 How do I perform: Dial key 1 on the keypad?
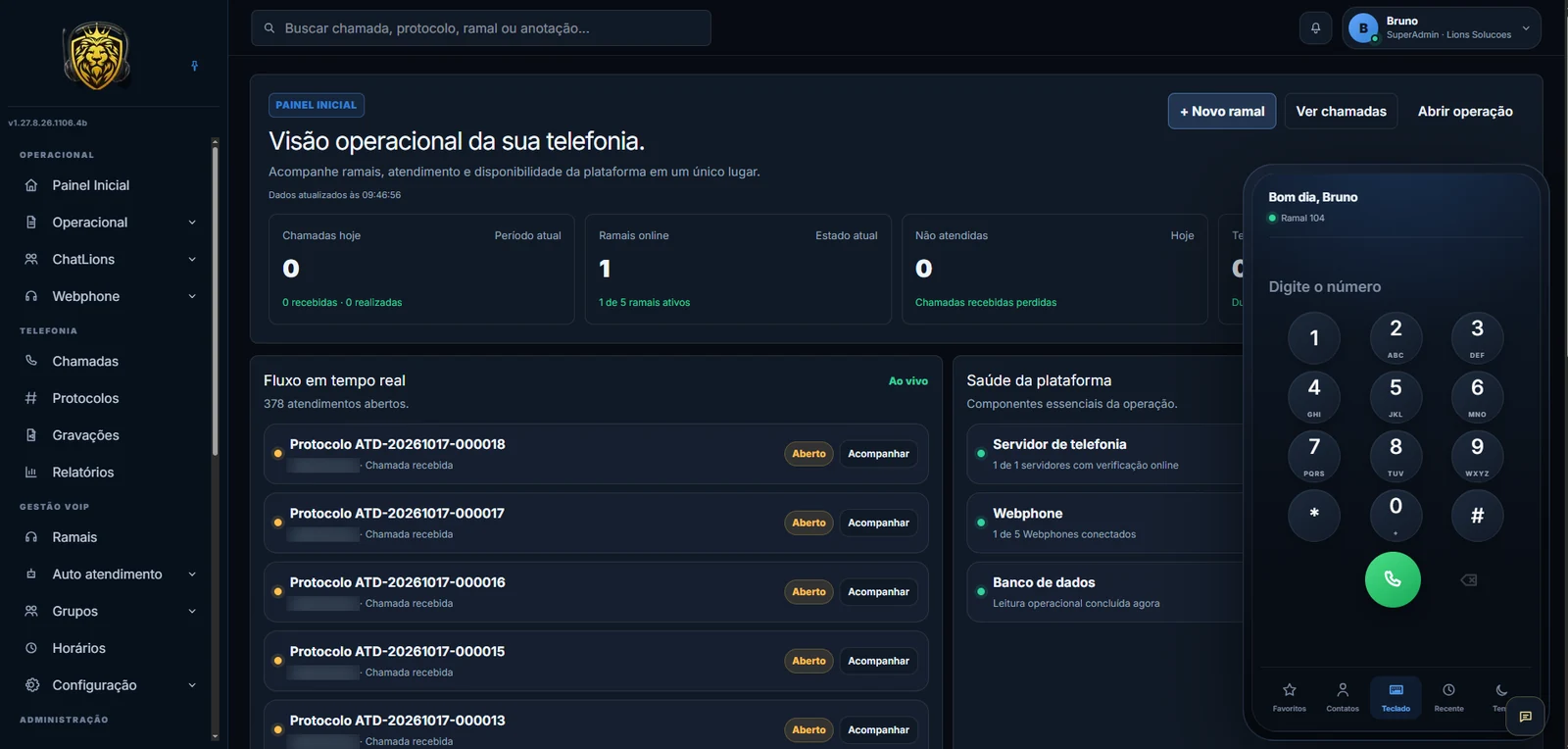coord(1314,336)
